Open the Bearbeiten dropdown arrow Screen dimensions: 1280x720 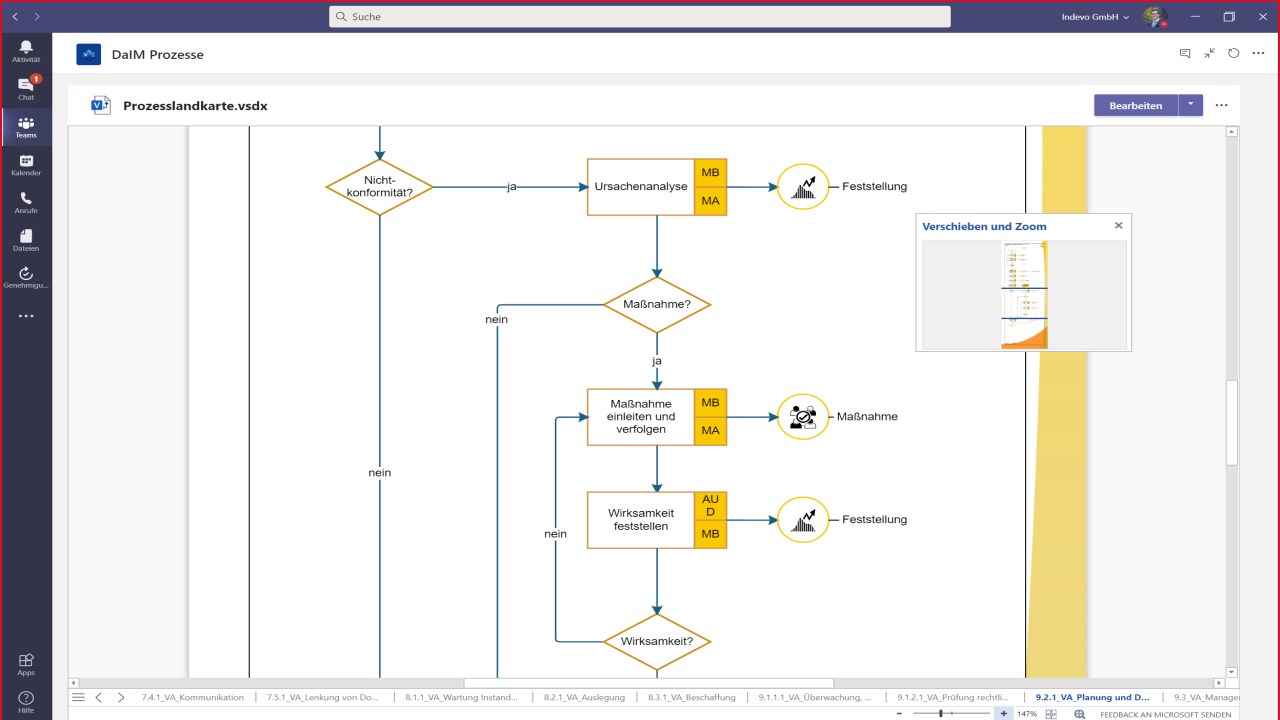(x=1190, y=105)
